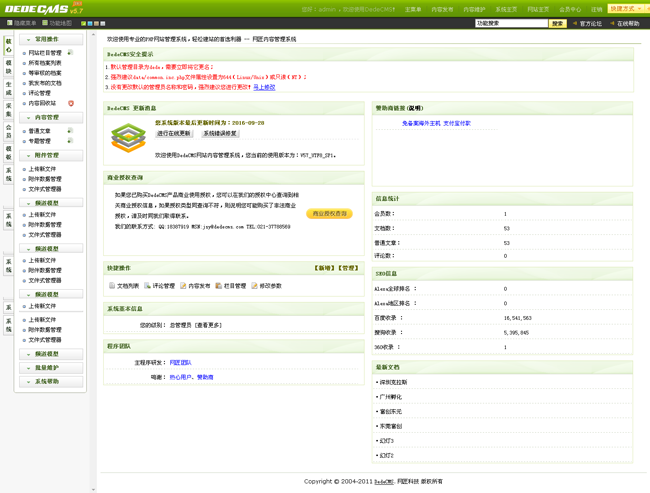Open the 主菜单 top menu item
The height and width of the screenshot is (493, 650).
click(413, 9)
